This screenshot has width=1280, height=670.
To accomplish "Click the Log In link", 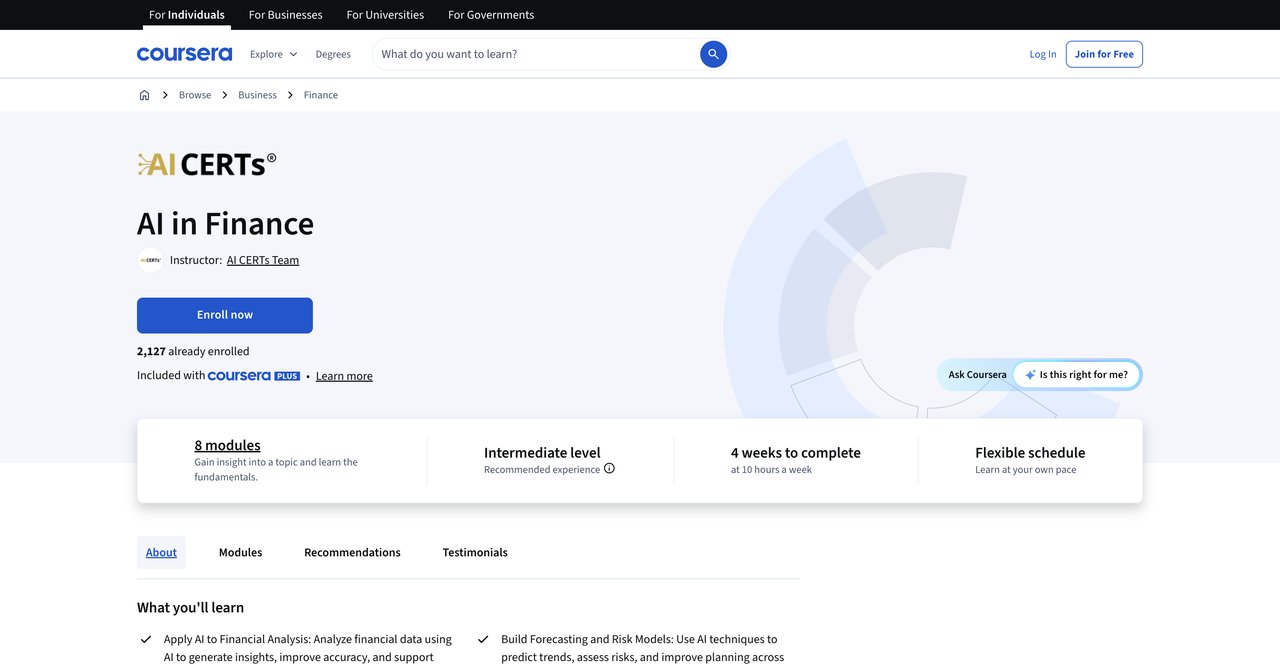I will [1043, 54].
